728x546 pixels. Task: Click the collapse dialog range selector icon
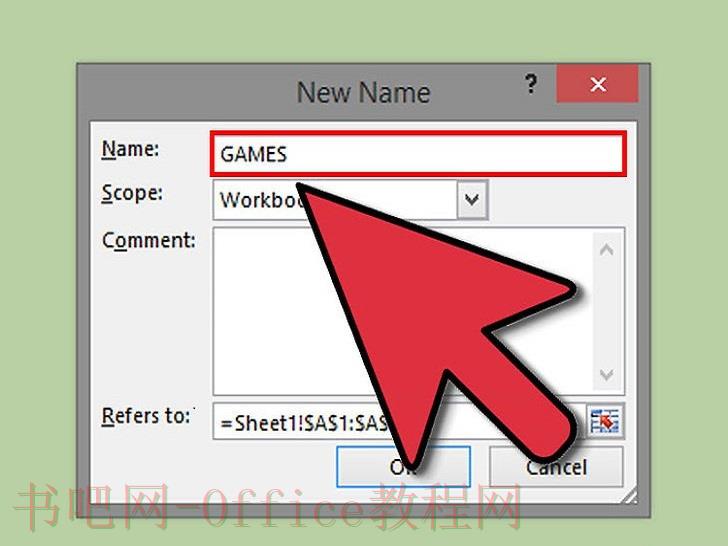point(605,422)
